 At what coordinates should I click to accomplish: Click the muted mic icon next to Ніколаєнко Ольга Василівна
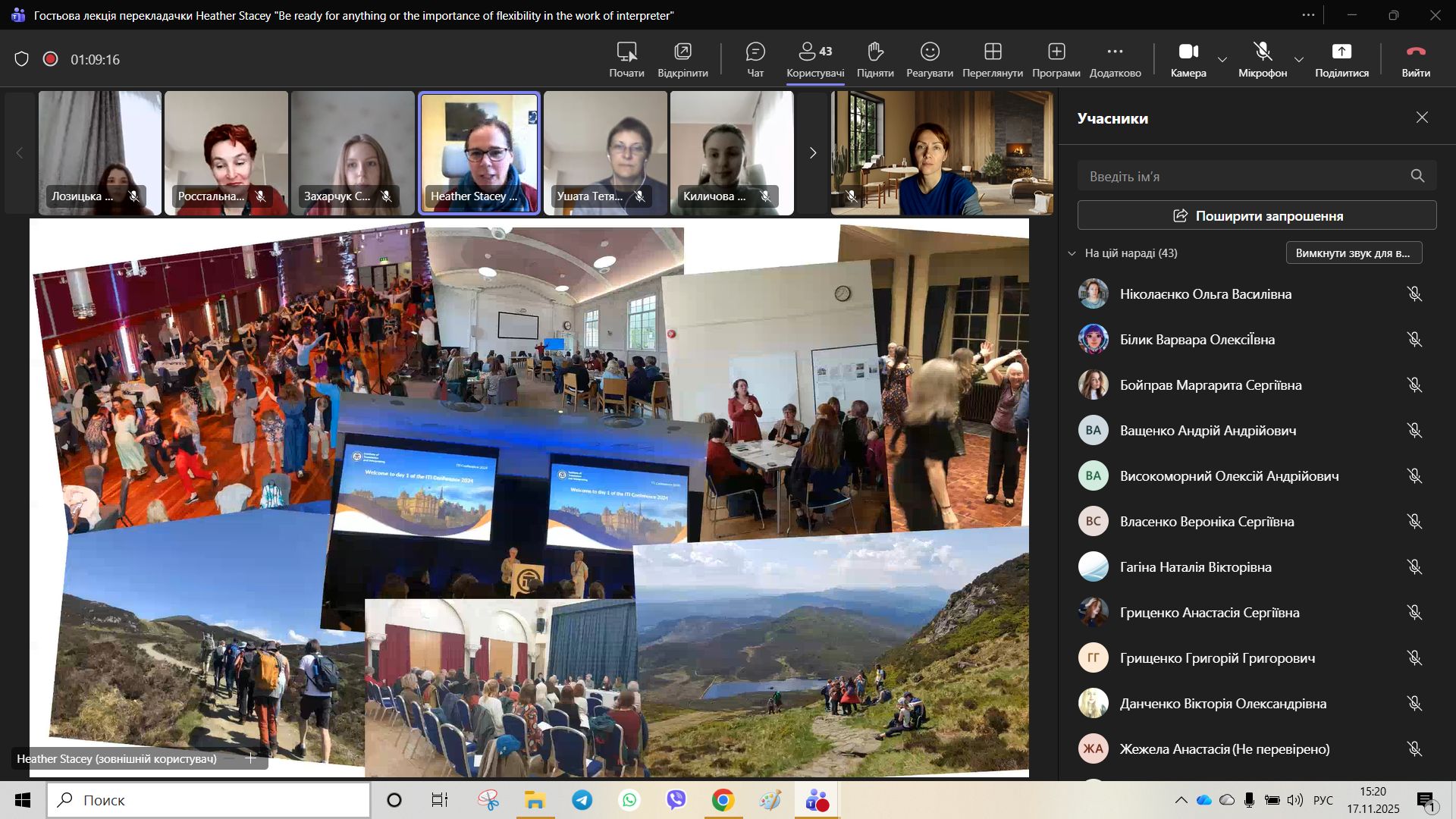click(x=1414, y=294)
